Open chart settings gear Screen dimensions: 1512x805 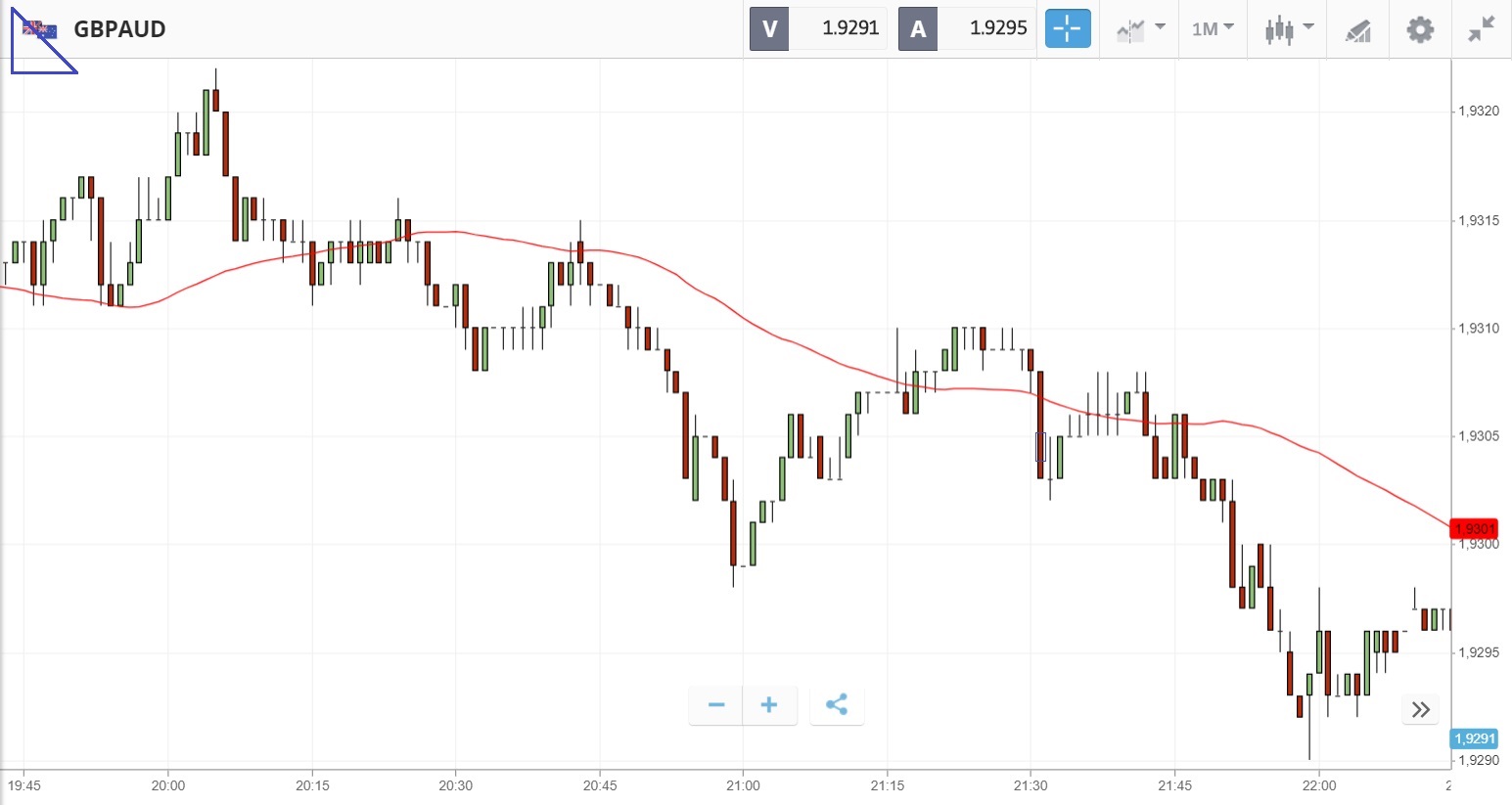(x=1420, y=29)
